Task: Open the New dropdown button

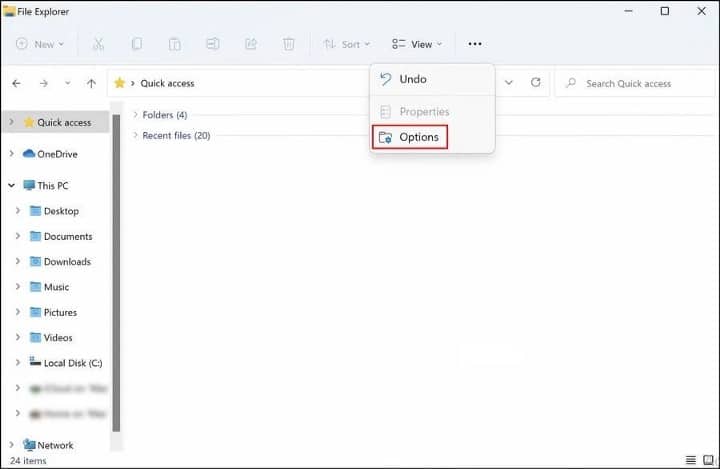Action: coord(40,44)
